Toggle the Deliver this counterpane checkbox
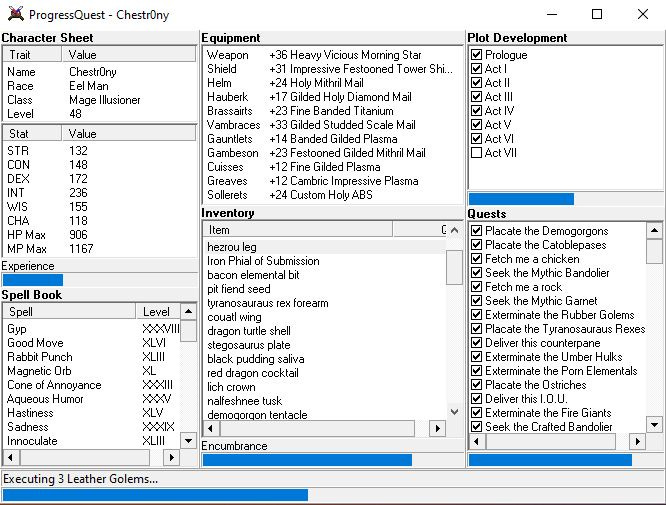Viewport: 666px width, 505px height. [x=477, y=343]
